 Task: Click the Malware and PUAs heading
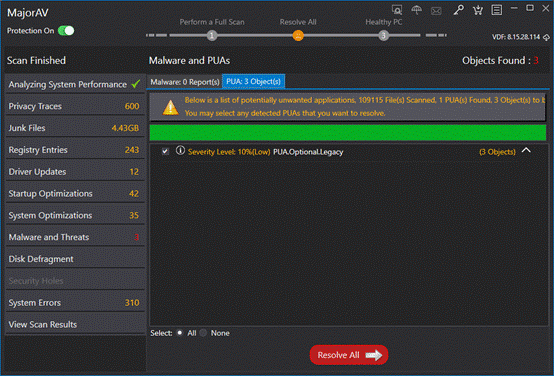click(x=189, y=60)
